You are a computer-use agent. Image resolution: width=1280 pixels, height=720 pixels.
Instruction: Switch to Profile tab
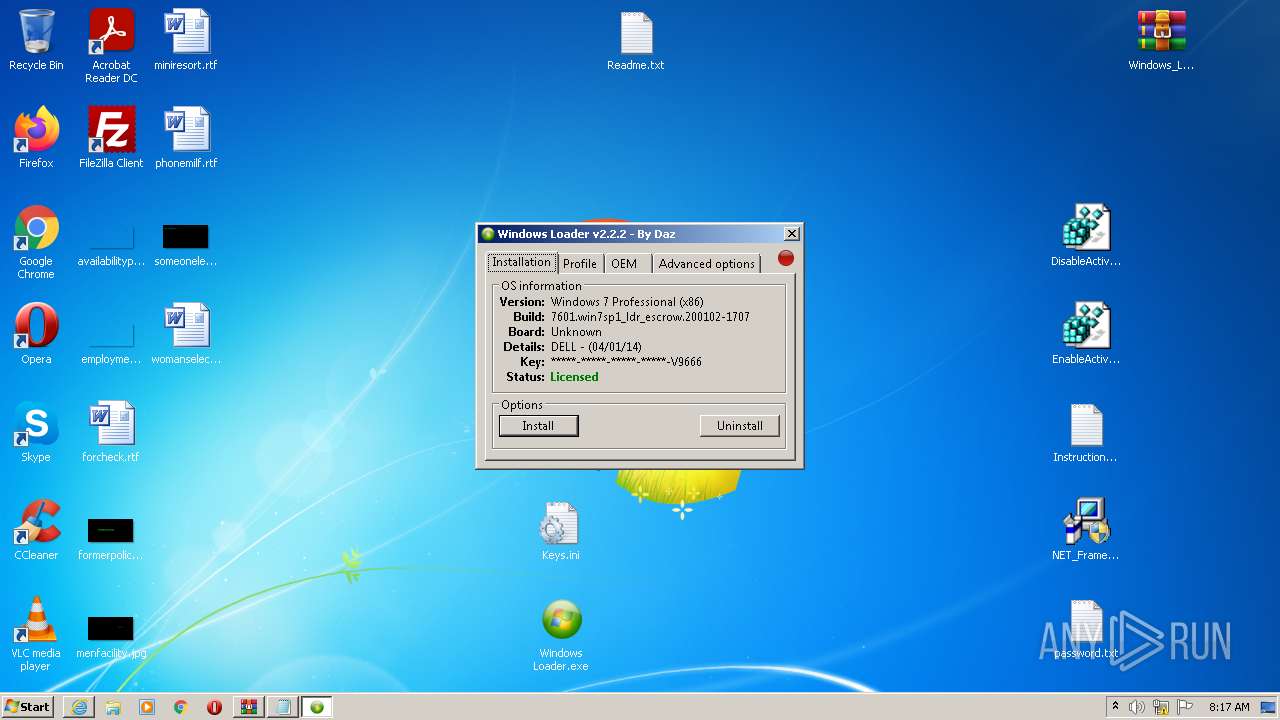[580, 264]
